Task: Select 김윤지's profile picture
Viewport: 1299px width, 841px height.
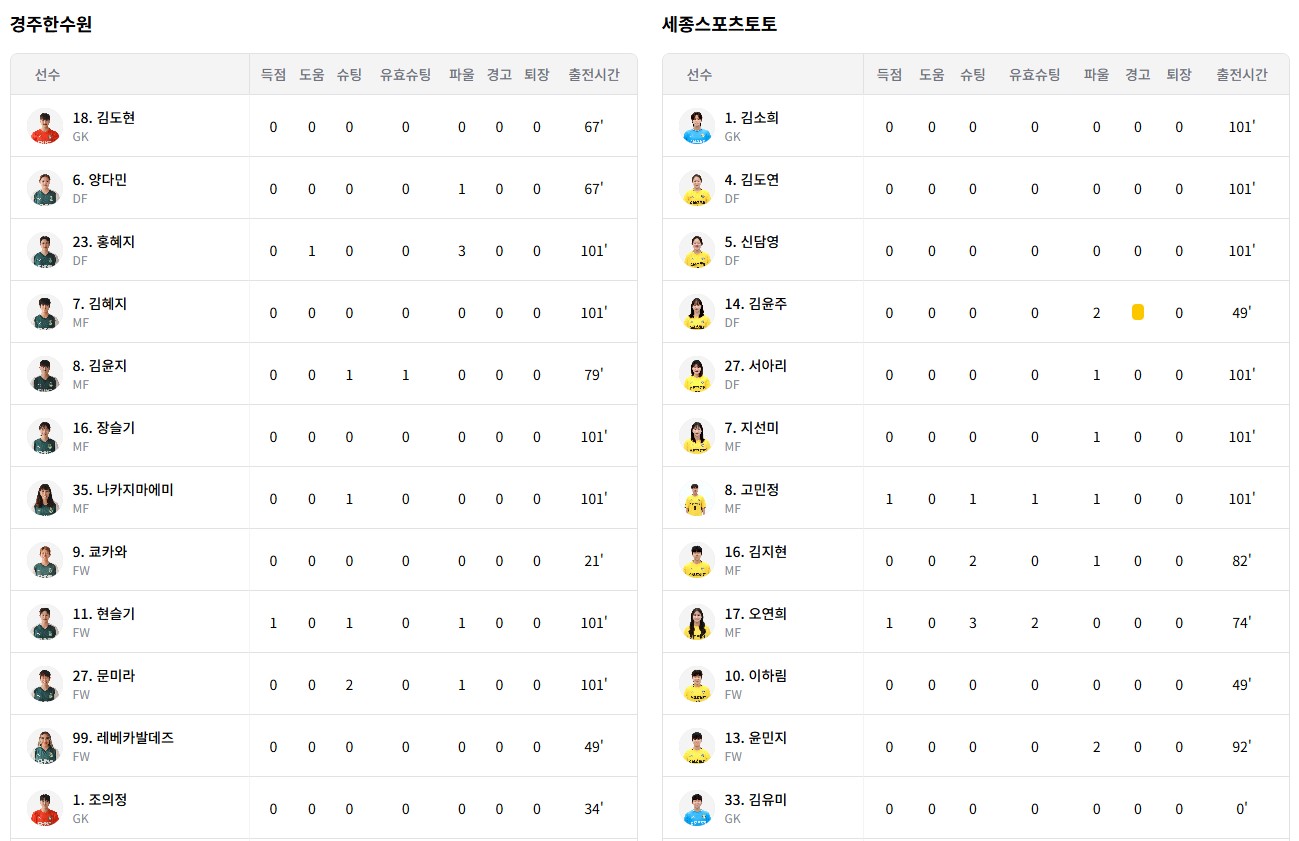Action: 45,374
